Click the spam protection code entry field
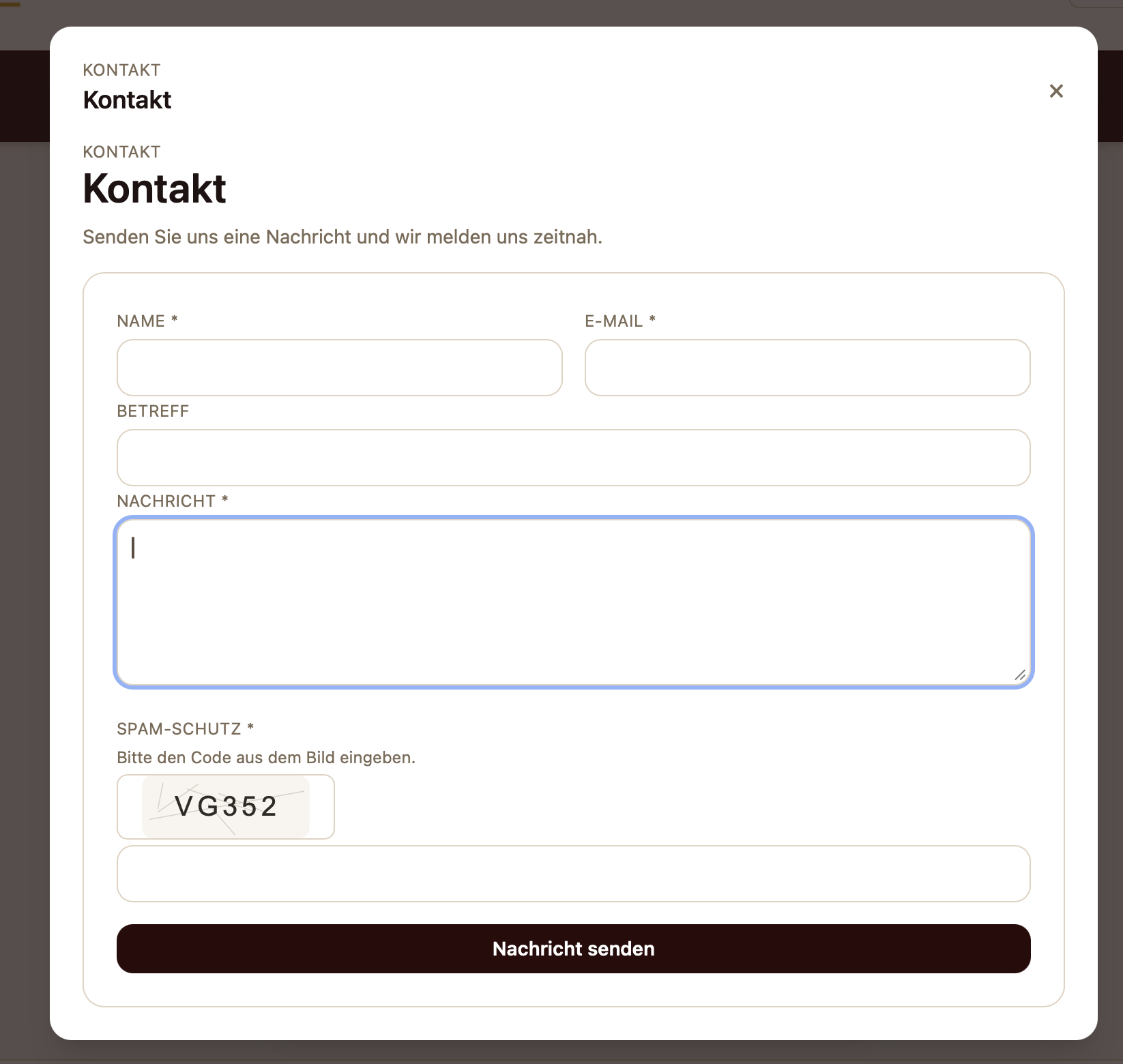 pyautogui.click(x=573, y=874)
